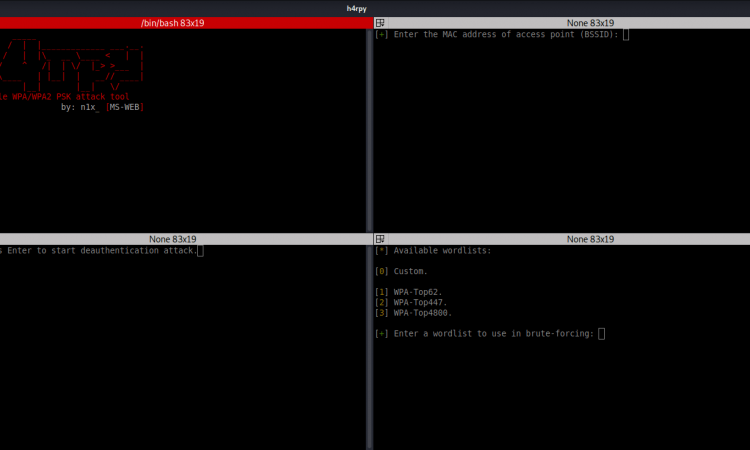Select bottom-left None 83x19 pane title
Image resolution: width=750 pixels, height=450 pixels.
point(173,239)
